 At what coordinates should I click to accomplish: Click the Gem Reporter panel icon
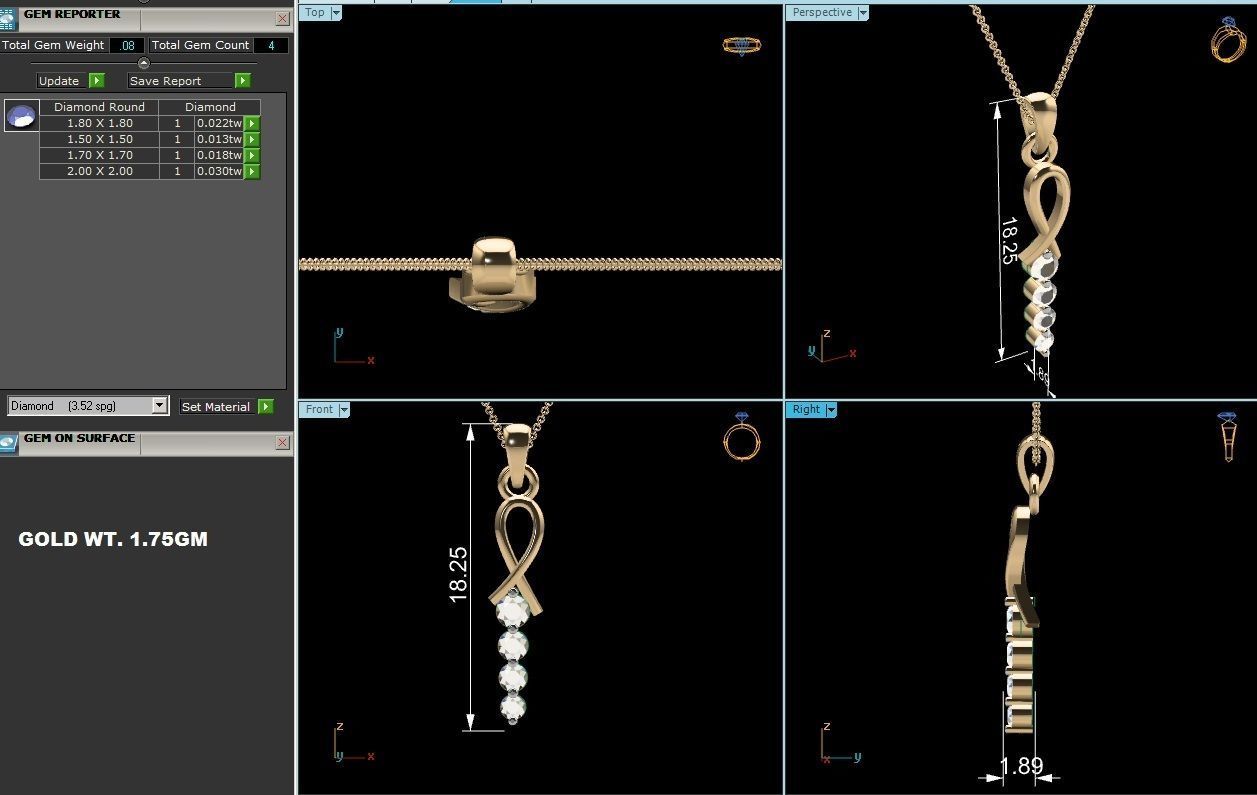[x=9, y=19]
